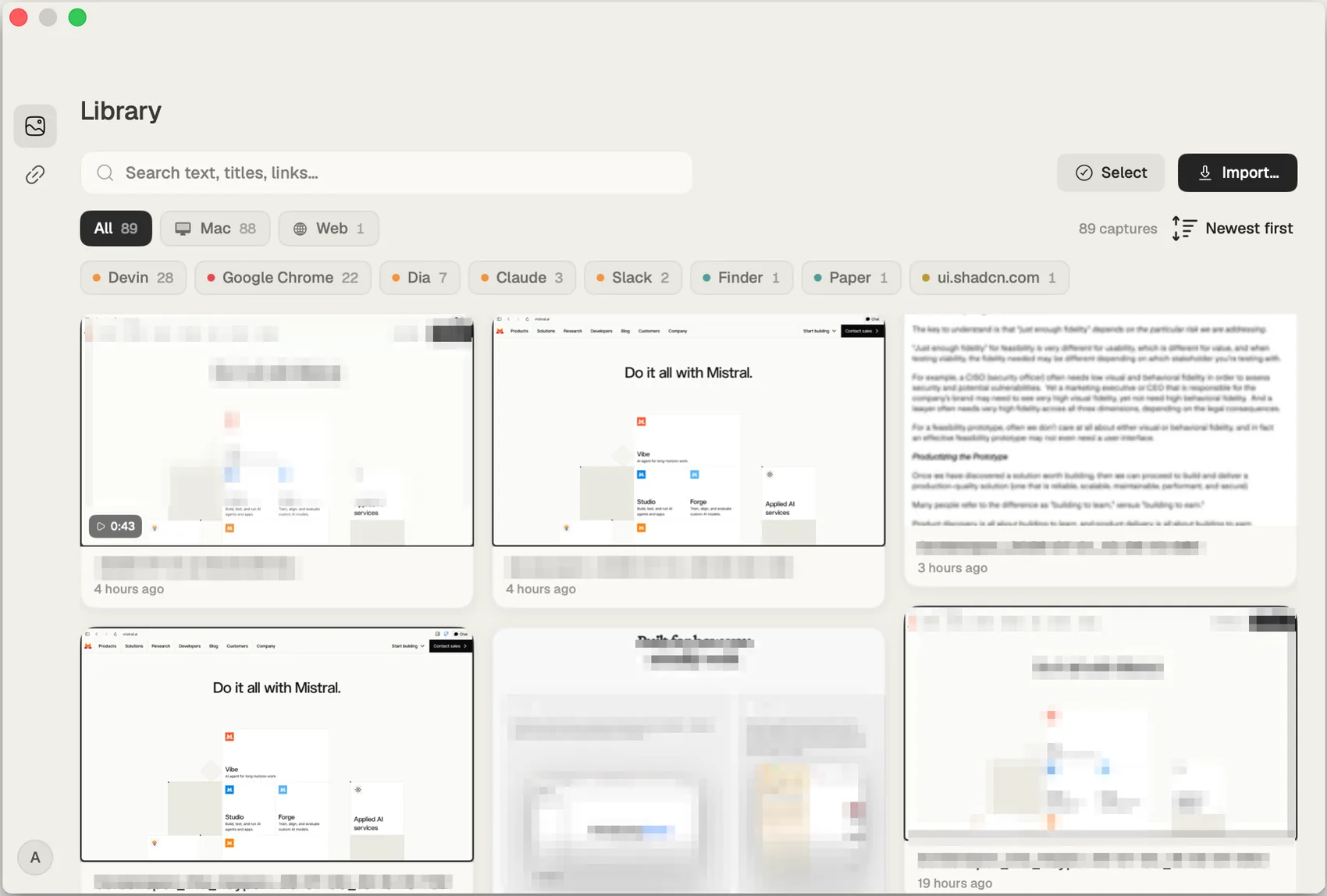This screenshot has width=1327, height=896.
Task: Open the blurred video capture thumbnail with 0:43 badge
Action: (277, 431)
